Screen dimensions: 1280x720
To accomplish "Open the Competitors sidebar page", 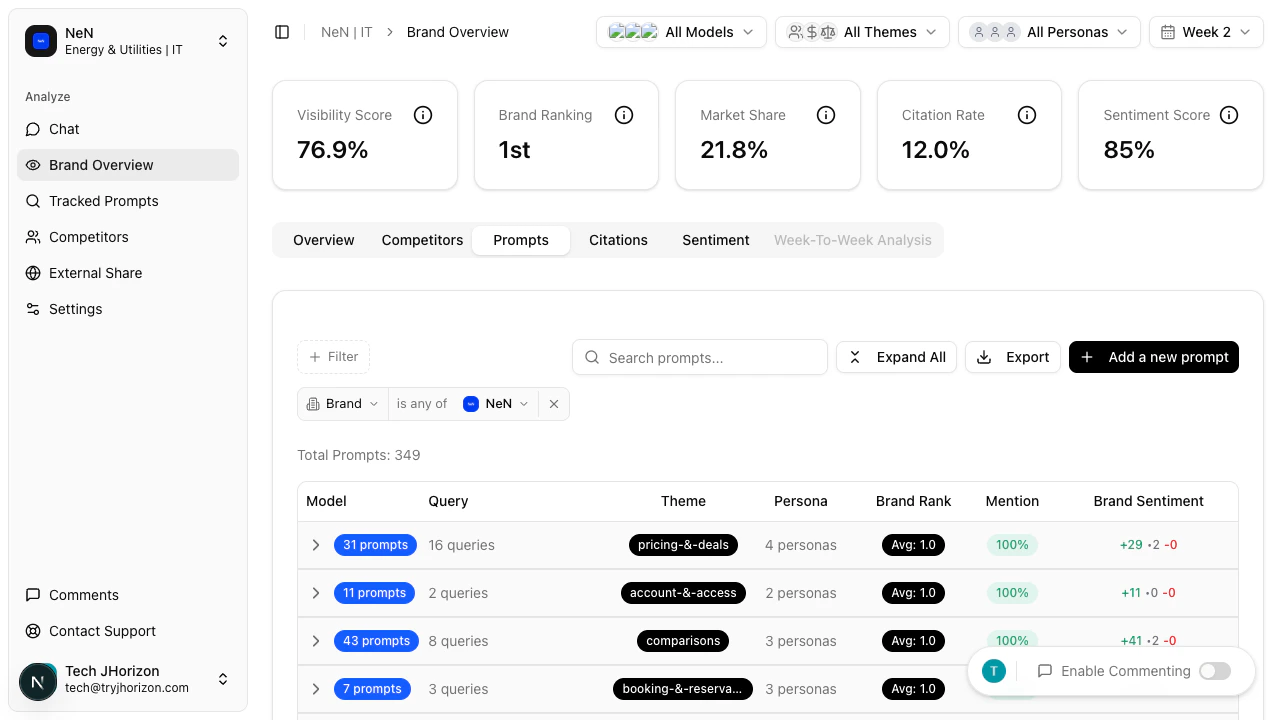I will tap(128, 237).
